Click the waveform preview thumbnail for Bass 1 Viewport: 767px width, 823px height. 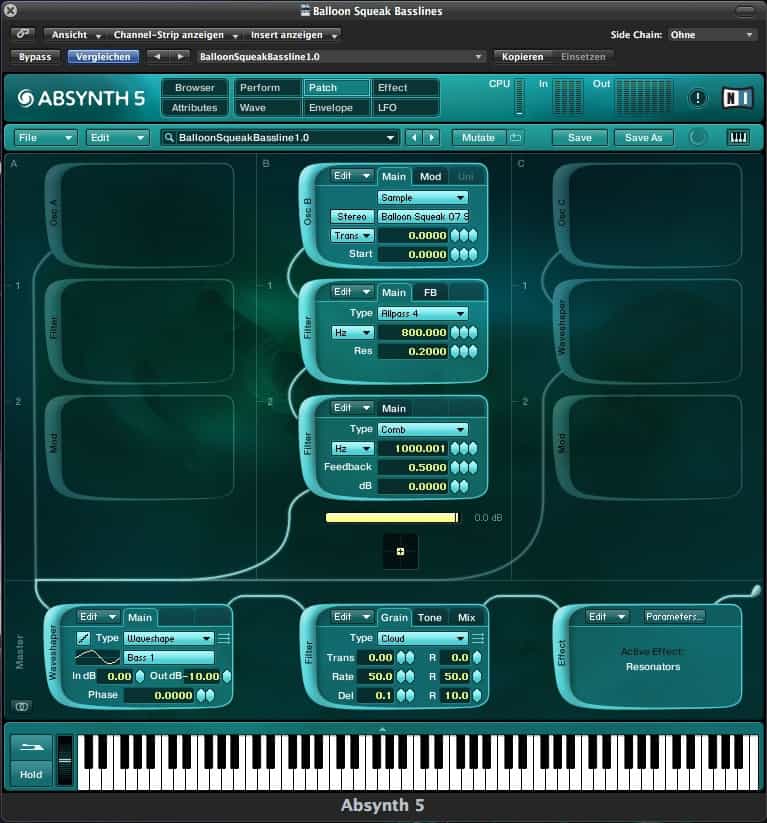98,657
